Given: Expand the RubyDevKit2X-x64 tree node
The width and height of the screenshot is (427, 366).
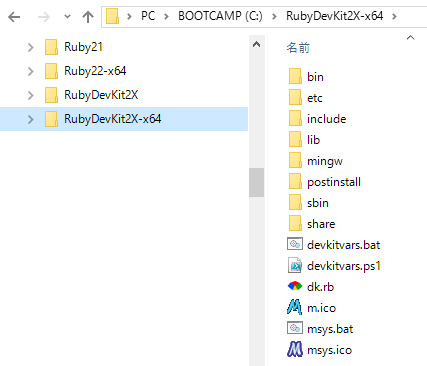Looking at the screenshot, I should 31,119.
